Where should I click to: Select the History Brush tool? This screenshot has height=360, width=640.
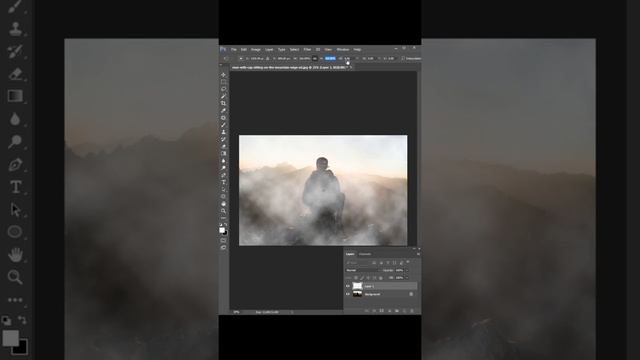click(x=223, y=140)
